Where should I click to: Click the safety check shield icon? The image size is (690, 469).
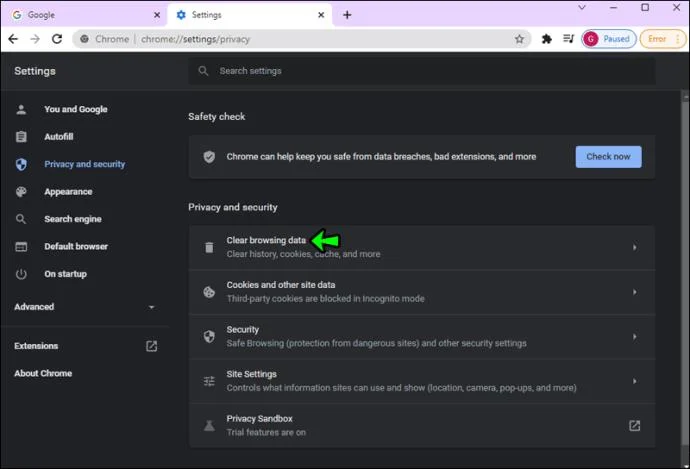point(209,157)
